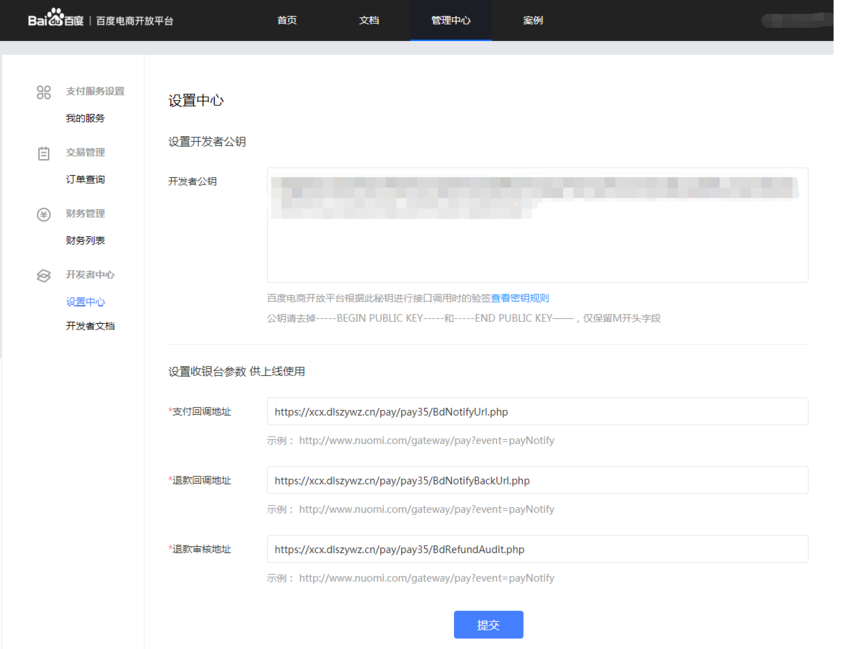Click the 支付服务设置 section heading
This screenshot has width=860, height=649.
(x=95, y=91)
